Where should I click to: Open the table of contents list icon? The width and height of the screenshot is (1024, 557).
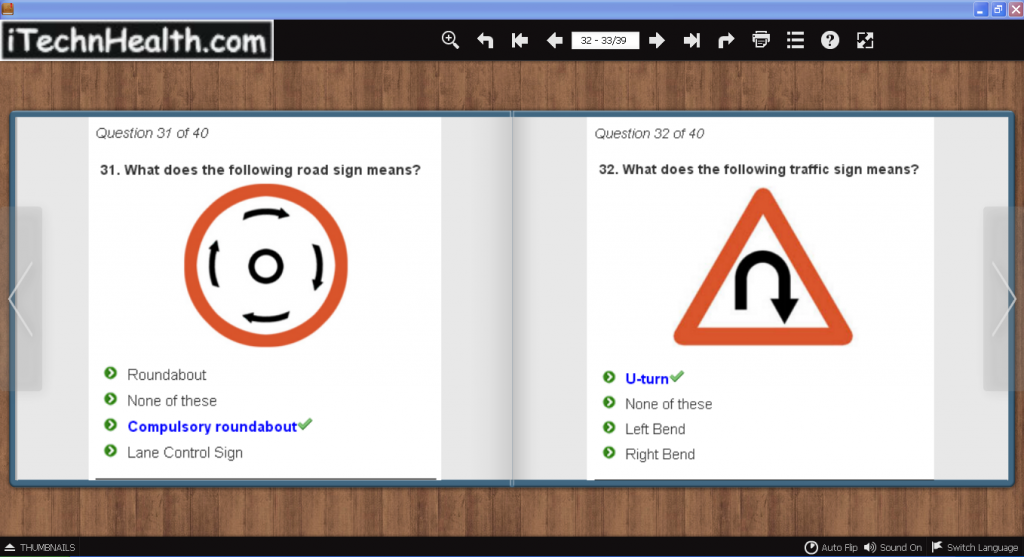coord(795,40)
